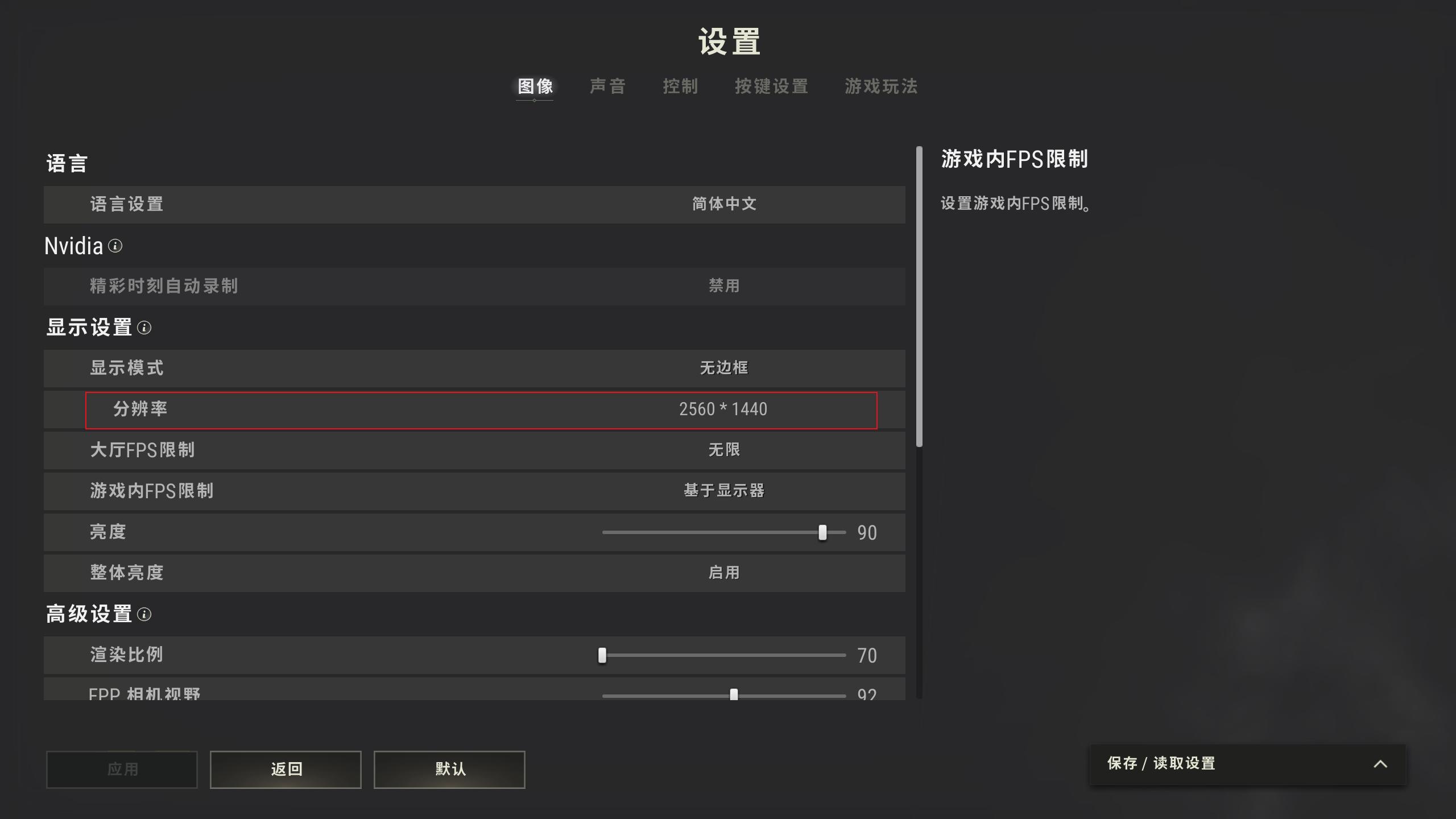
Task: Click the 默认 button
Action: pyautogui.click(x=449, y=769)
